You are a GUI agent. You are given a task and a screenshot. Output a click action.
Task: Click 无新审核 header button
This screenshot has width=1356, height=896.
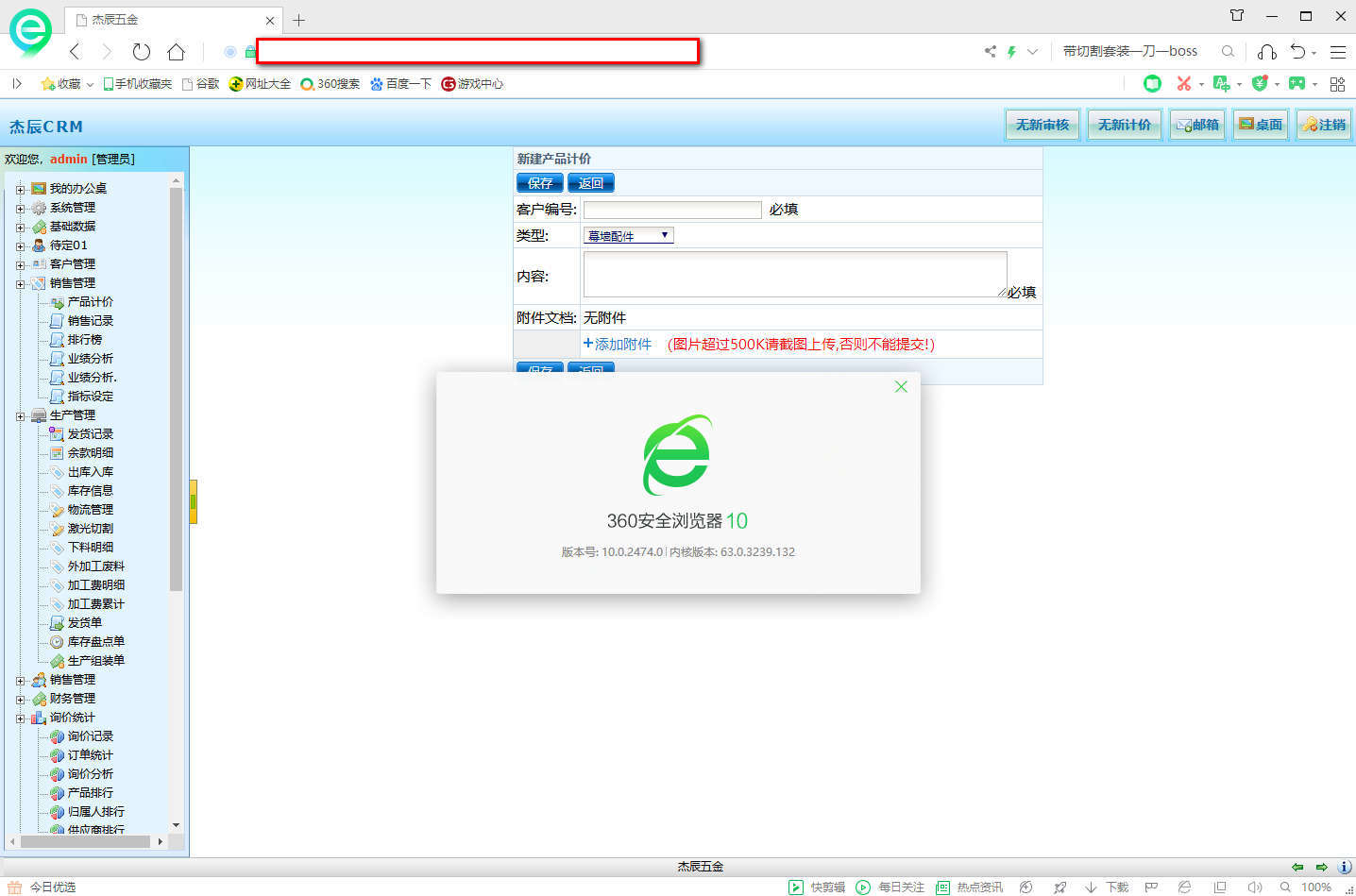(x=1042, y=125)
